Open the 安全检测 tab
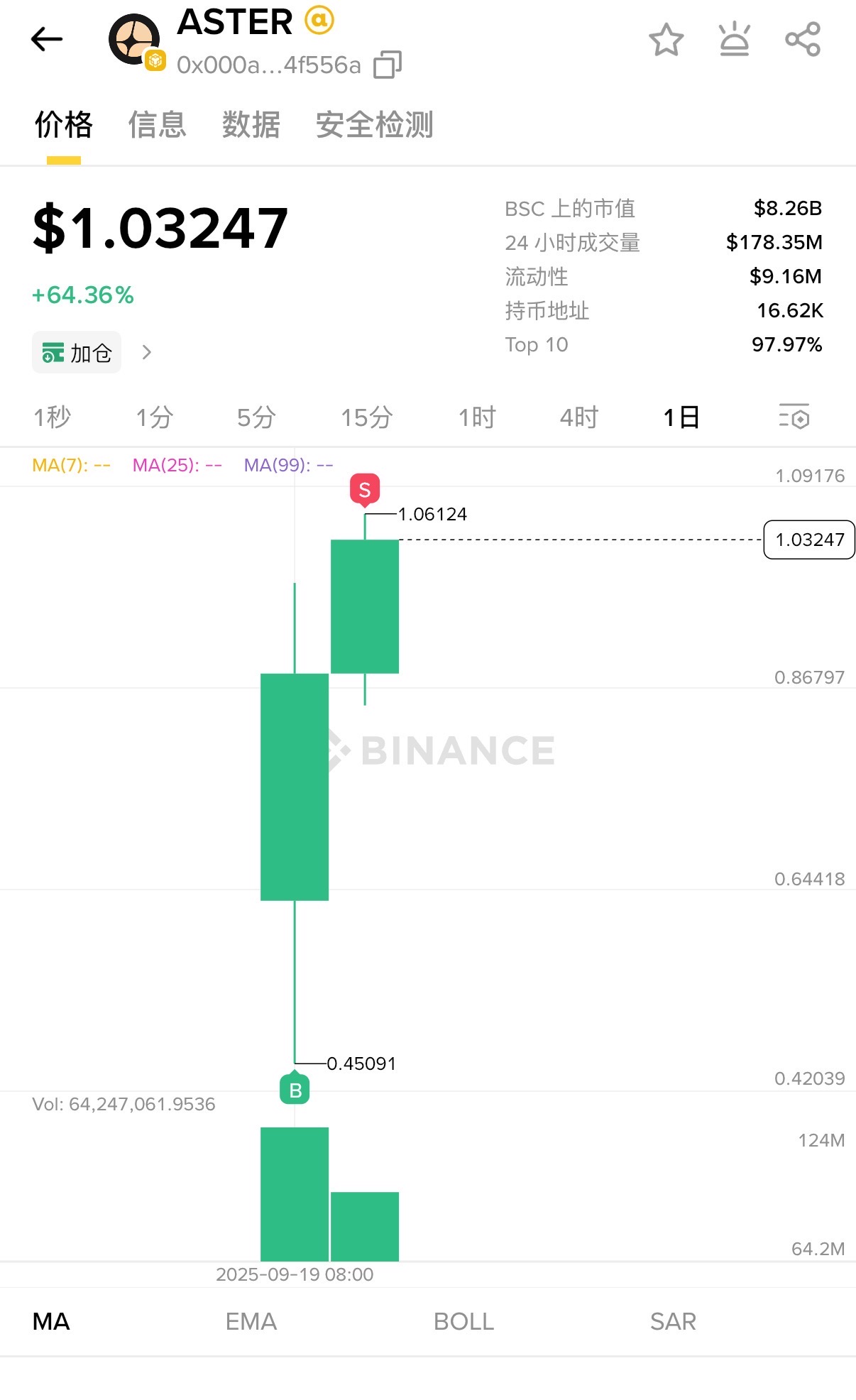 point(374,125)
